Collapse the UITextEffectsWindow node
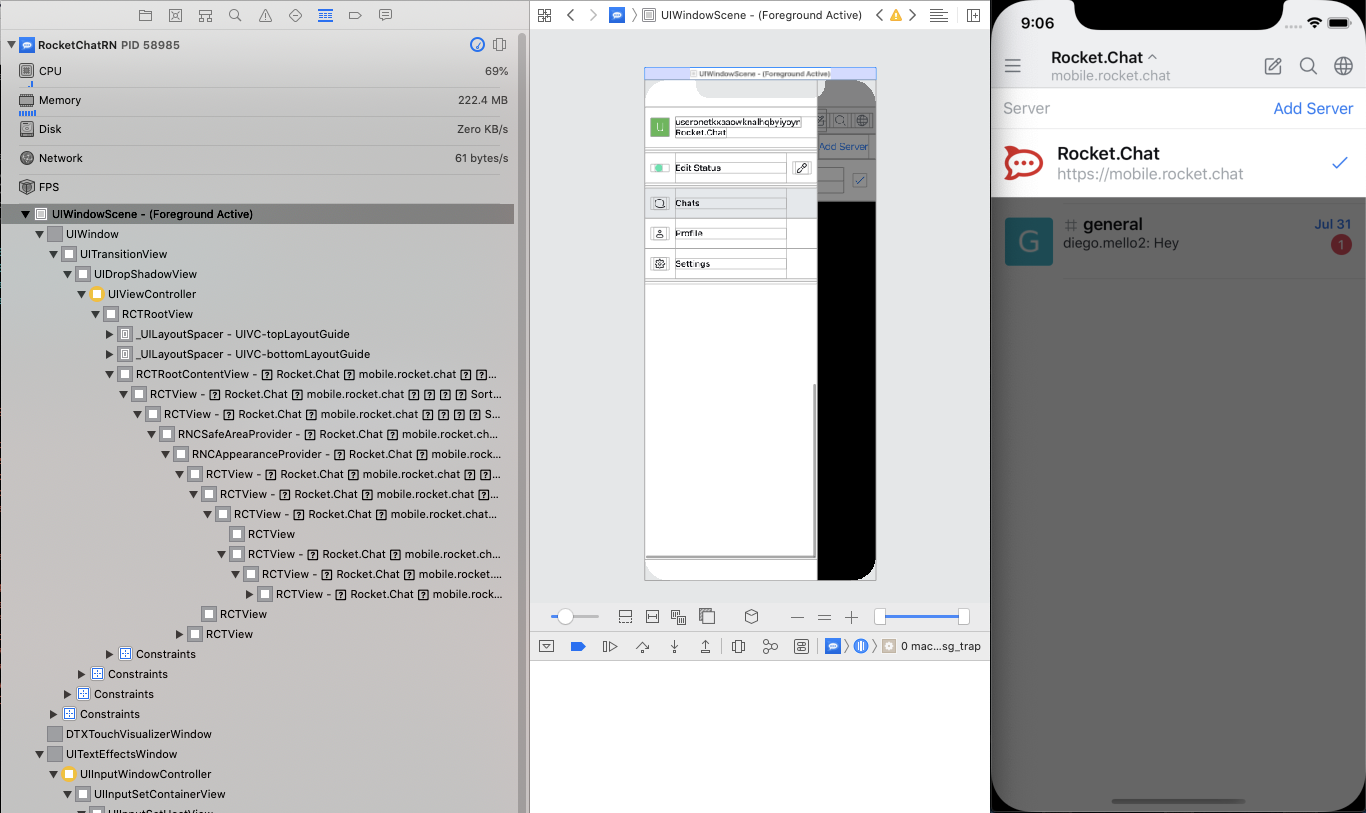This screenshot has width=1366, height=813. (x=39, y=754)
